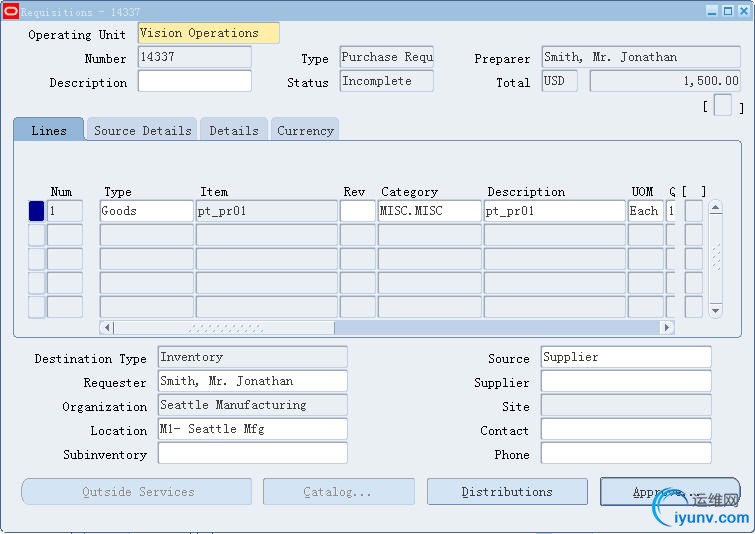Click the Outside Services button
Screen dimensions: 755x534
(137, 492)
